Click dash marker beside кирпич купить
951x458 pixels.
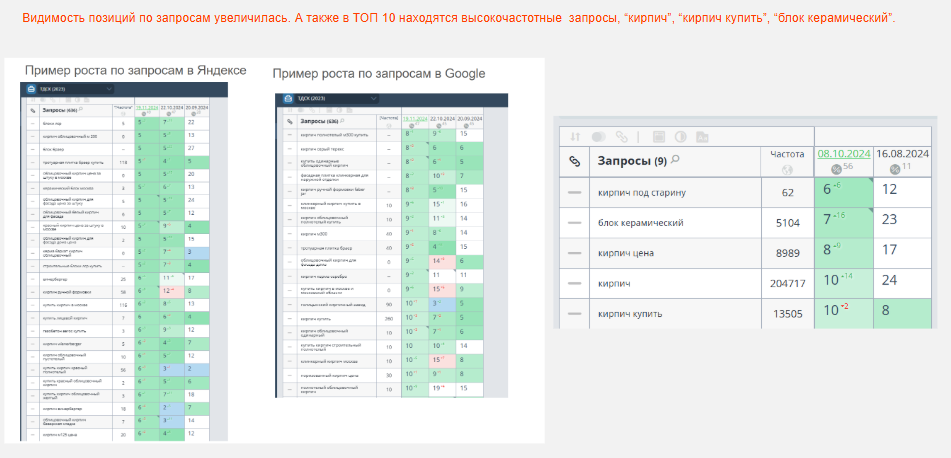tap(575, 313)
